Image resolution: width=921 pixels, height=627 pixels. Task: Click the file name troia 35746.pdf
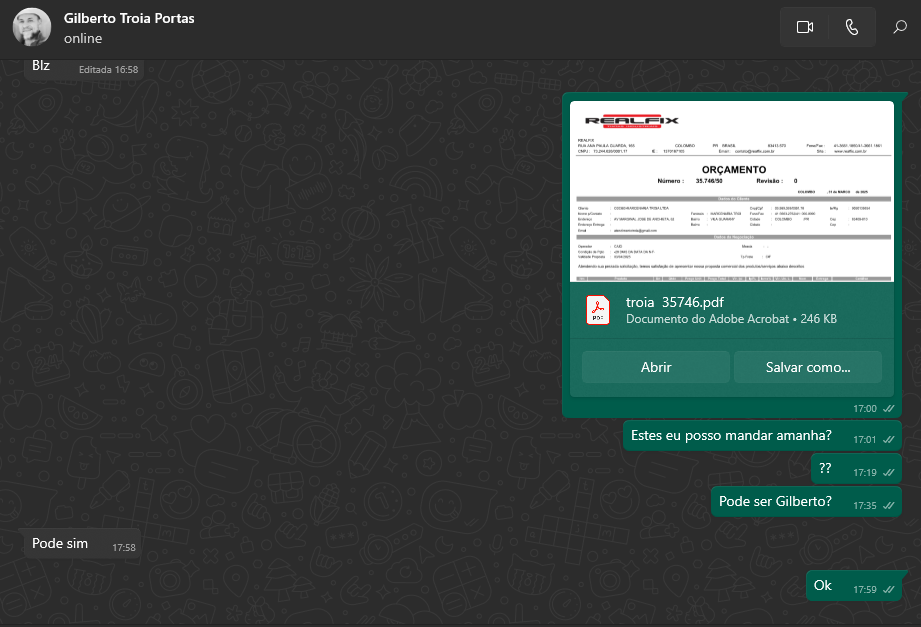tap(675, 302)
